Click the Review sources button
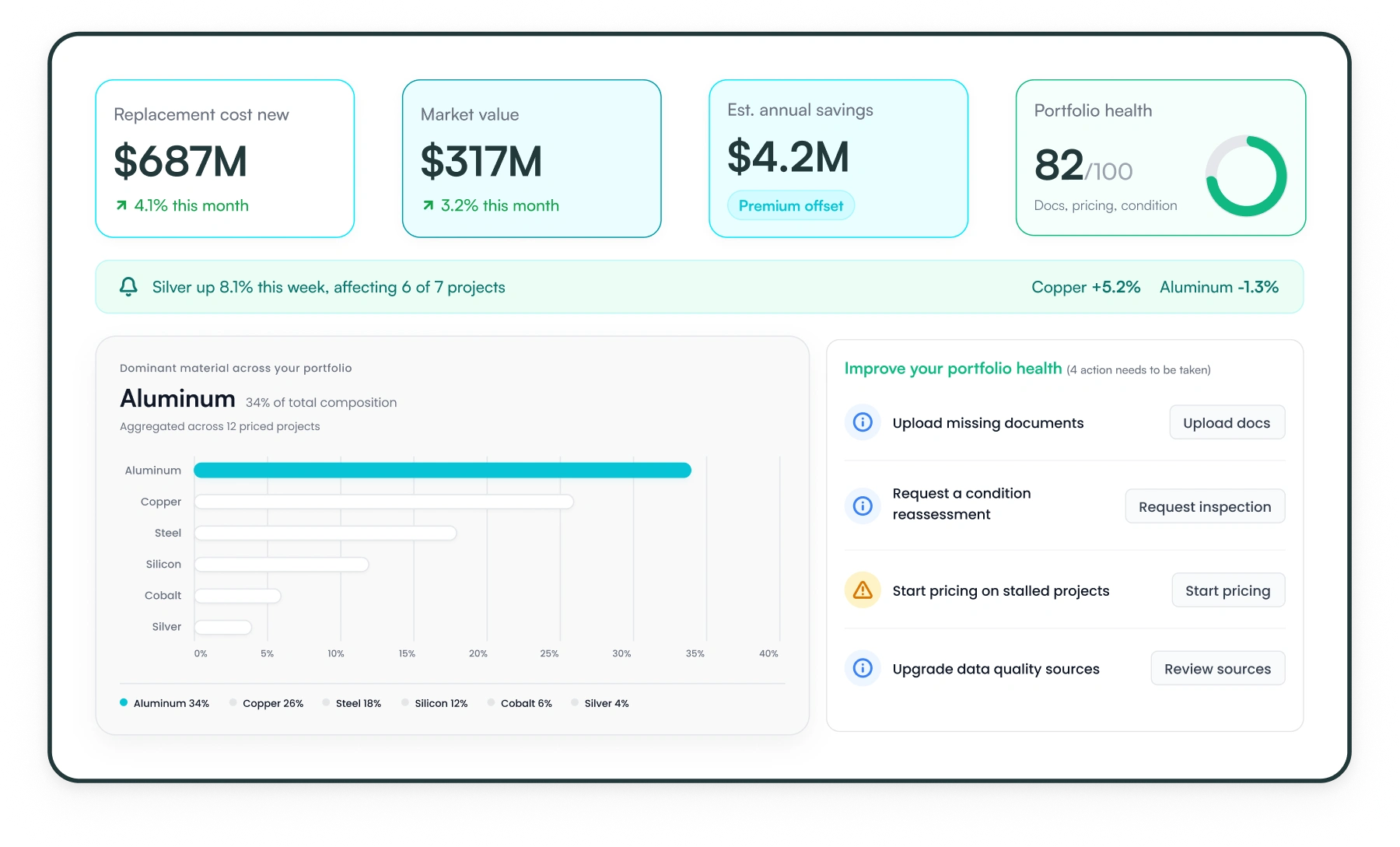 pyautogui.click(x=1217, y=668)
